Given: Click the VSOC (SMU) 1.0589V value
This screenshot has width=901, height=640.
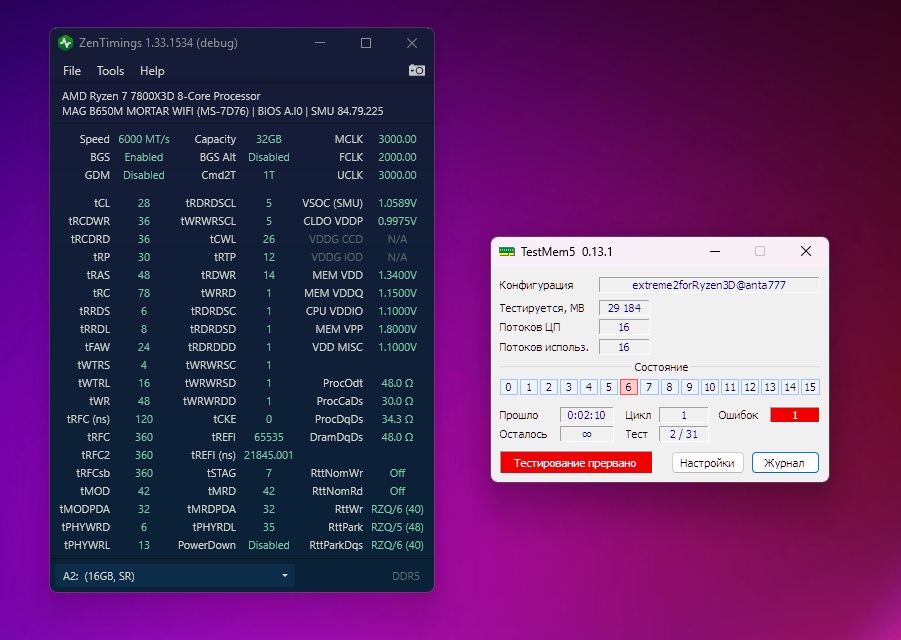Looking at the screenshot, I should 397,203.
